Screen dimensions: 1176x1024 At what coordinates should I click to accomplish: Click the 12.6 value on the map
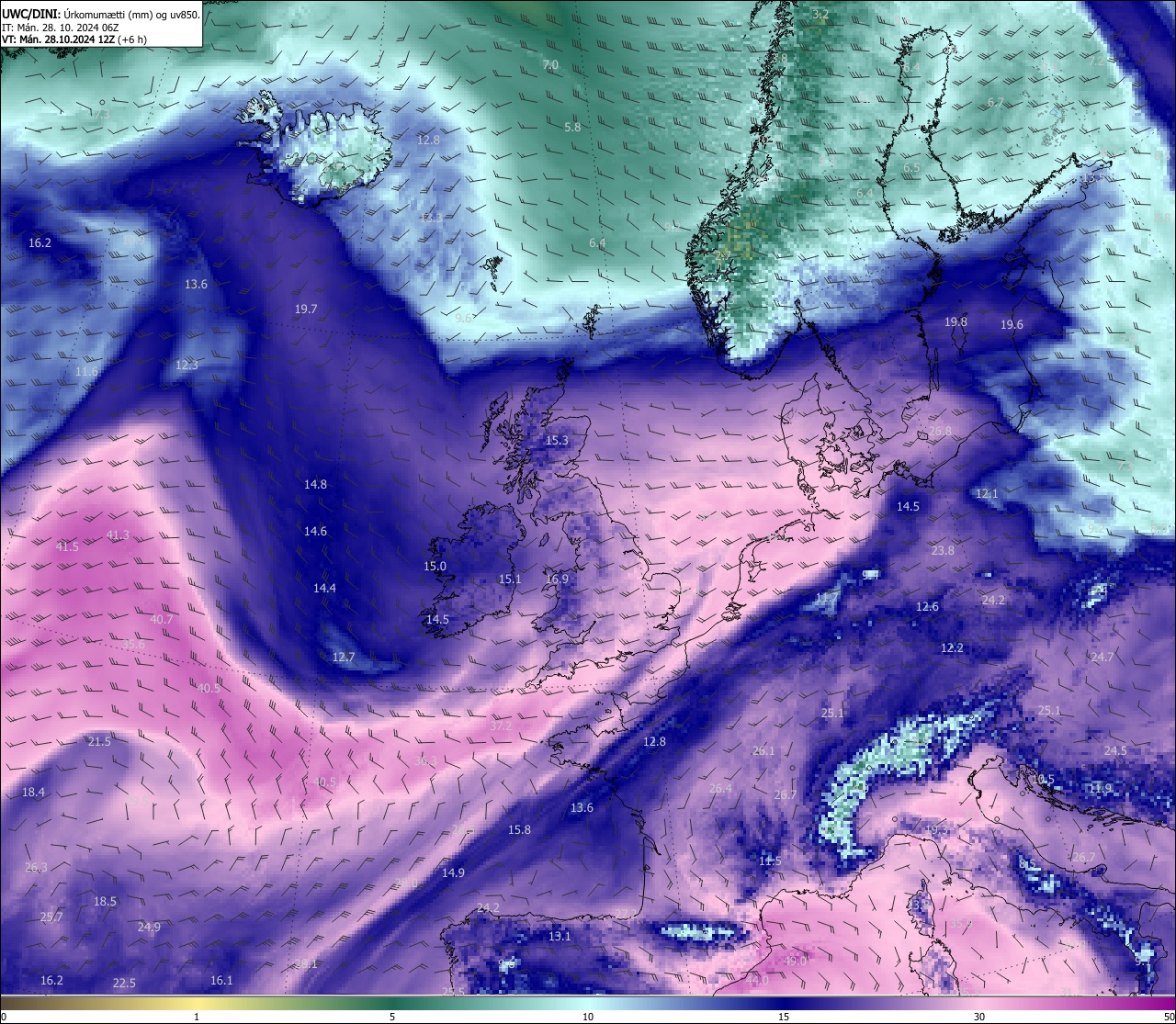[x=927, y=607]
